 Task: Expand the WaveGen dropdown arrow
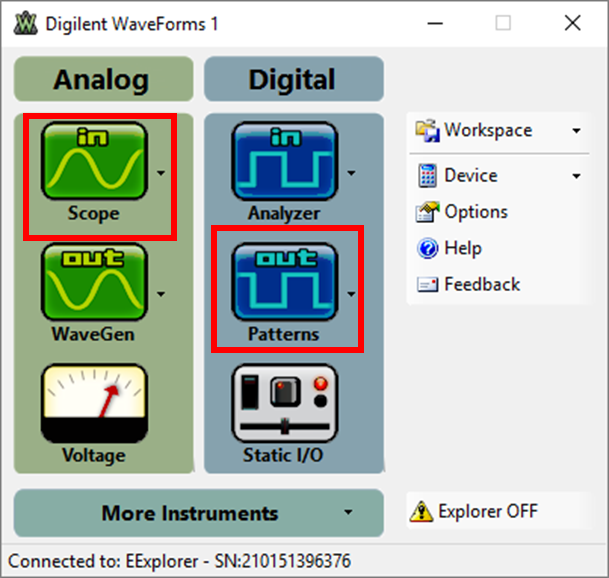161,294
